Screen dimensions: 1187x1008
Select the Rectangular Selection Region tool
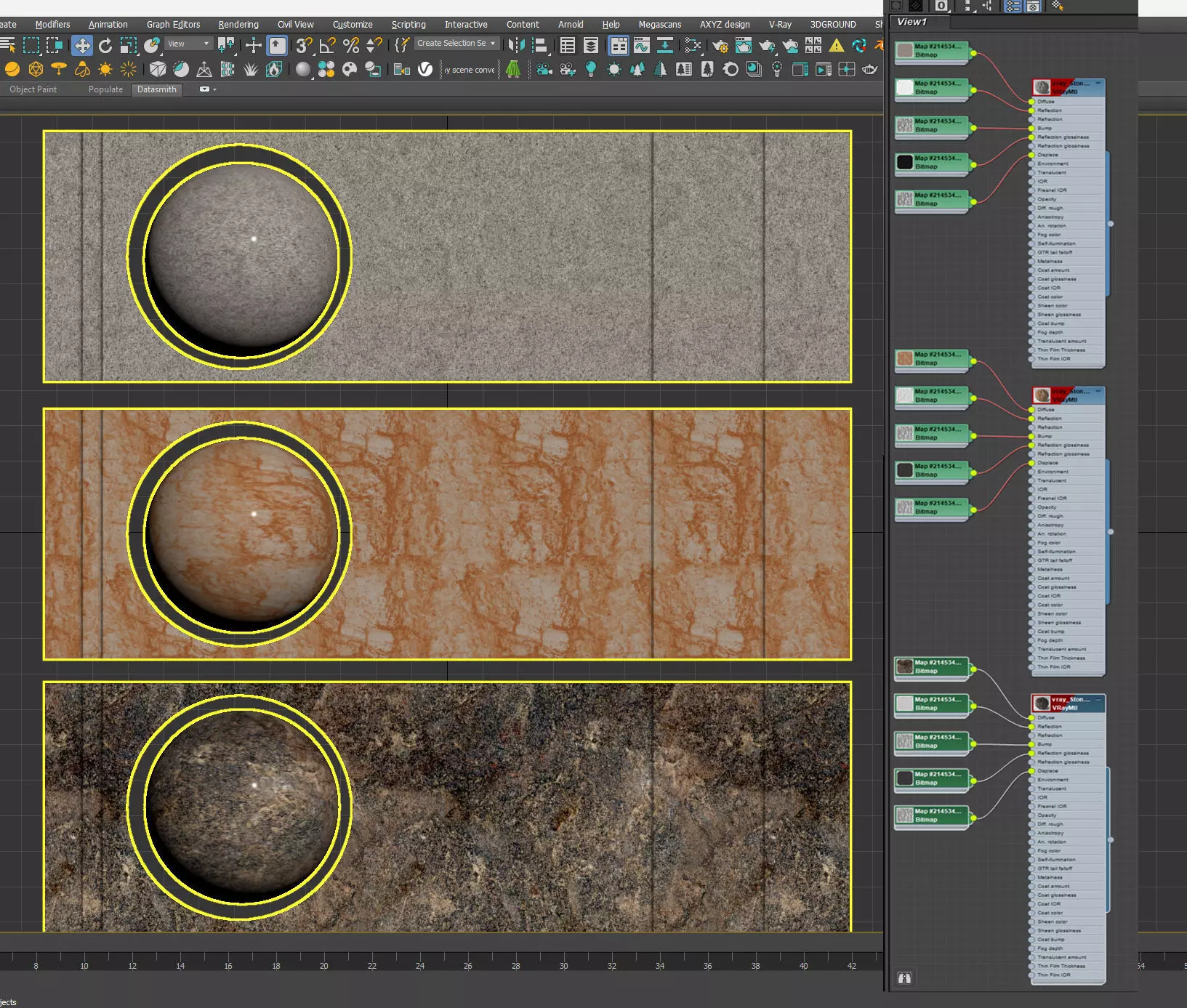(31, 46)
